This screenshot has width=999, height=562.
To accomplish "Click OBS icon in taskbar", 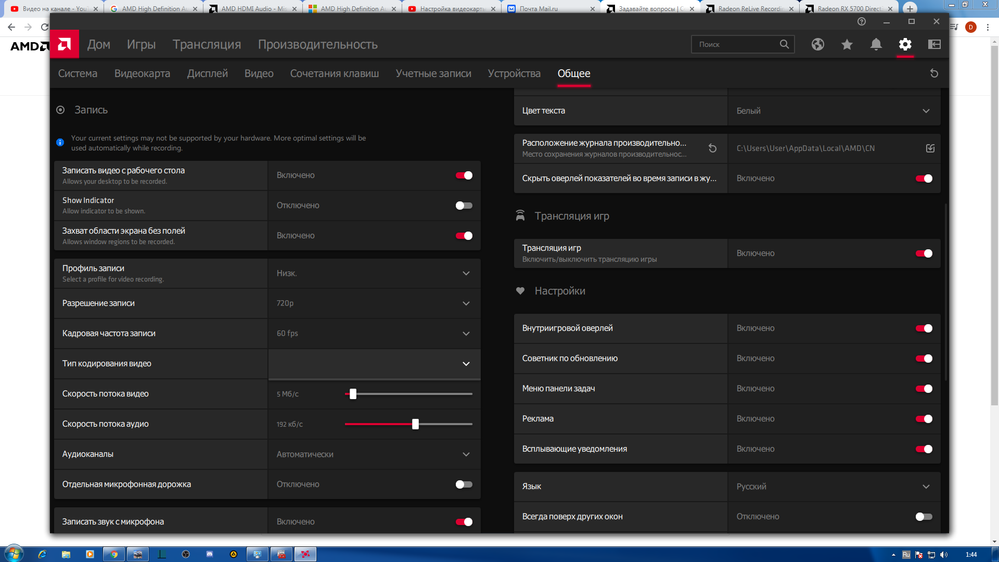I will tap(185, 554).
